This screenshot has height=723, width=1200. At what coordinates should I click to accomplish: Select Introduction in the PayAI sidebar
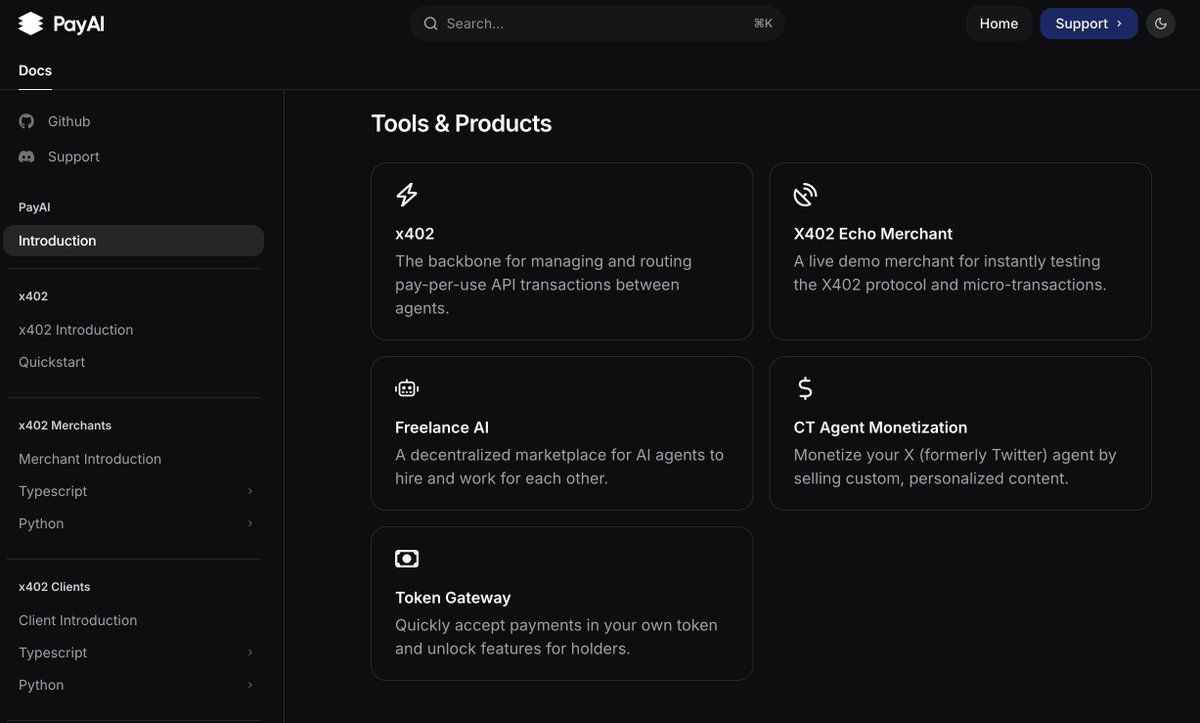[x=57, y=240]
